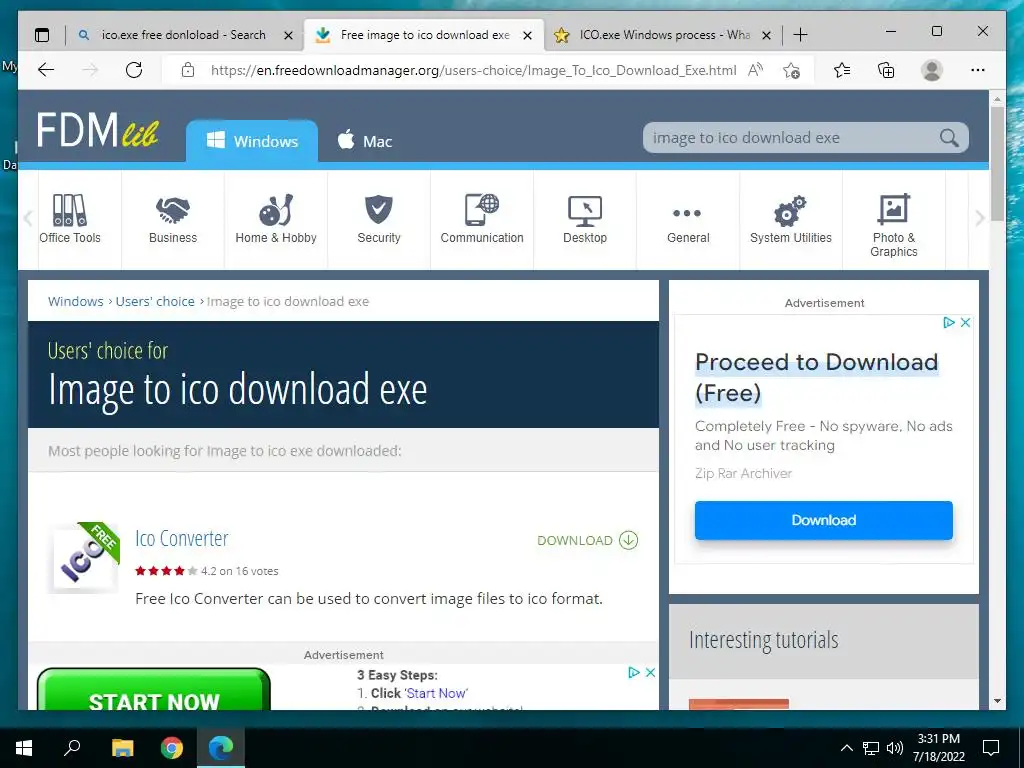Open the tab actions menu icon
The width and height of the screenshot is (1024, 768).
point(42,35)
